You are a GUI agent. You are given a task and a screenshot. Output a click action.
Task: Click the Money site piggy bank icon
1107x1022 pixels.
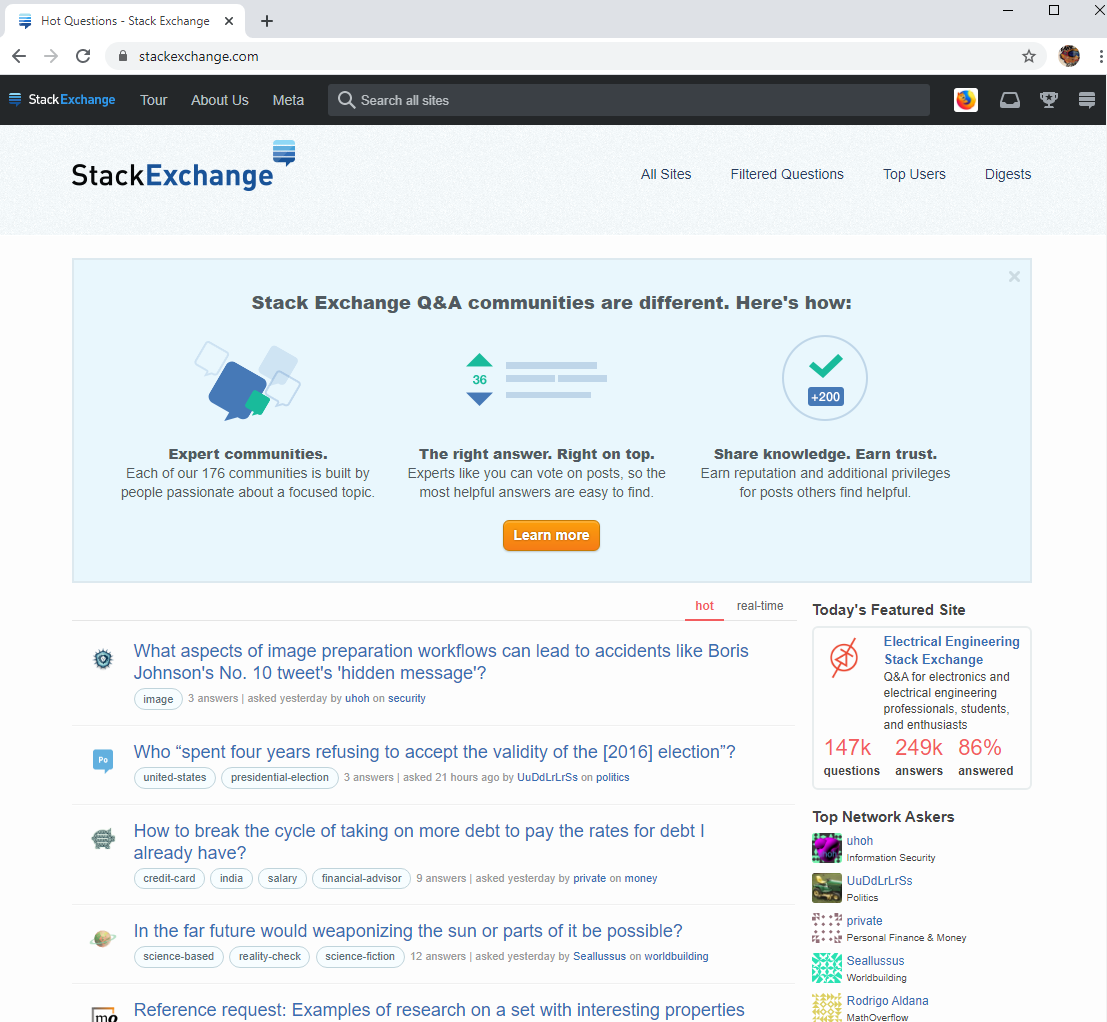(x=103, y=840)
